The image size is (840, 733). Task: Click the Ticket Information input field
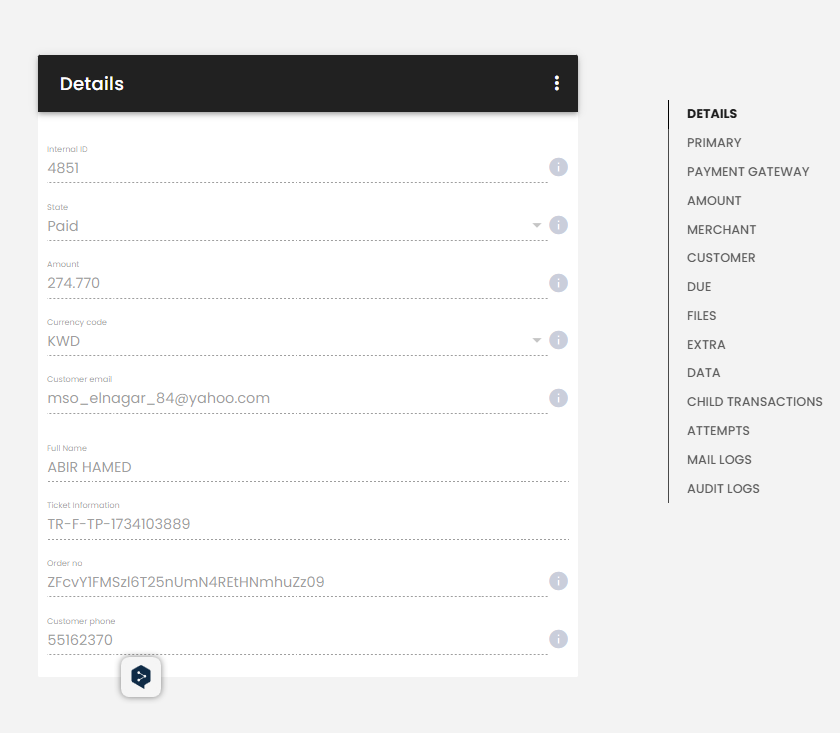point(308,525)
